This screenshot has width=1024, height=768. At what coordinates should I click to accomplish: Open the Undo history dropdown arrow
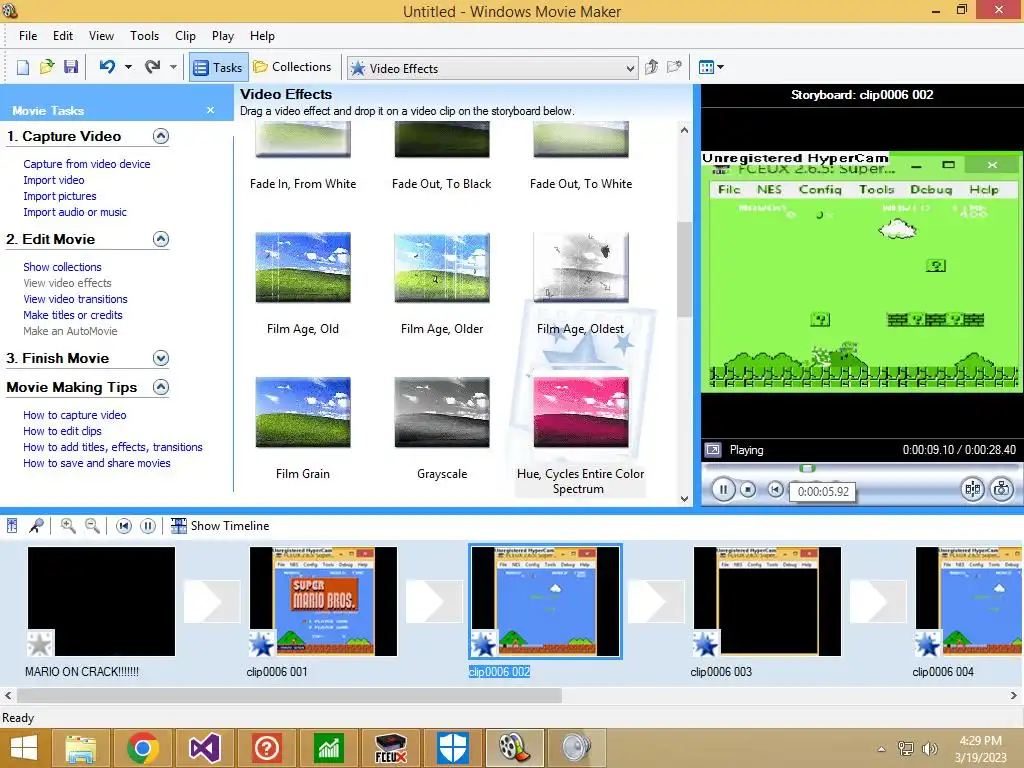coord(128,67)
